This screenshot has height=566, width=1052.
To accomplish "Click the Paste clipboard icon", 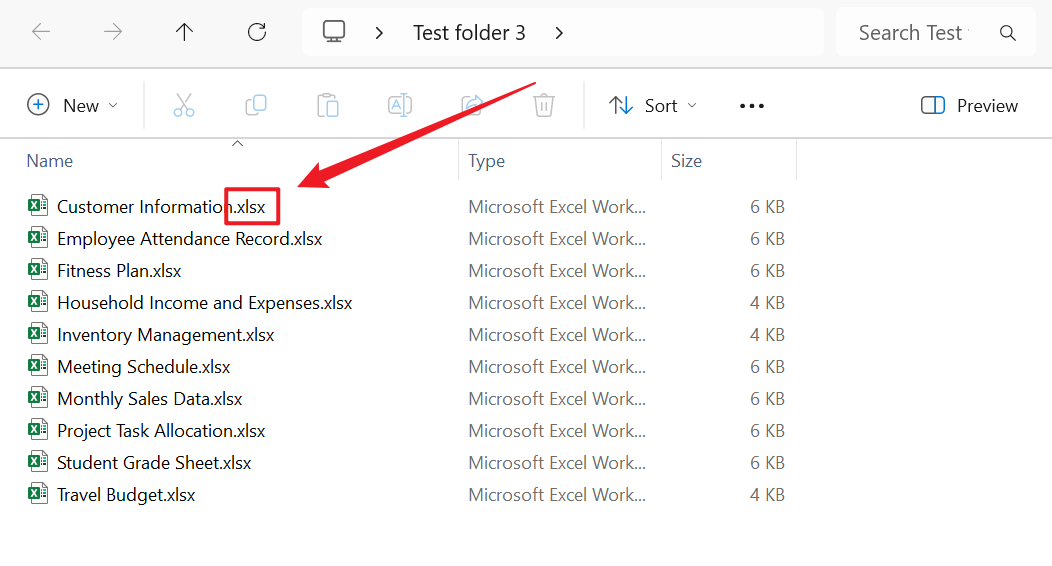I will point(328,105).
